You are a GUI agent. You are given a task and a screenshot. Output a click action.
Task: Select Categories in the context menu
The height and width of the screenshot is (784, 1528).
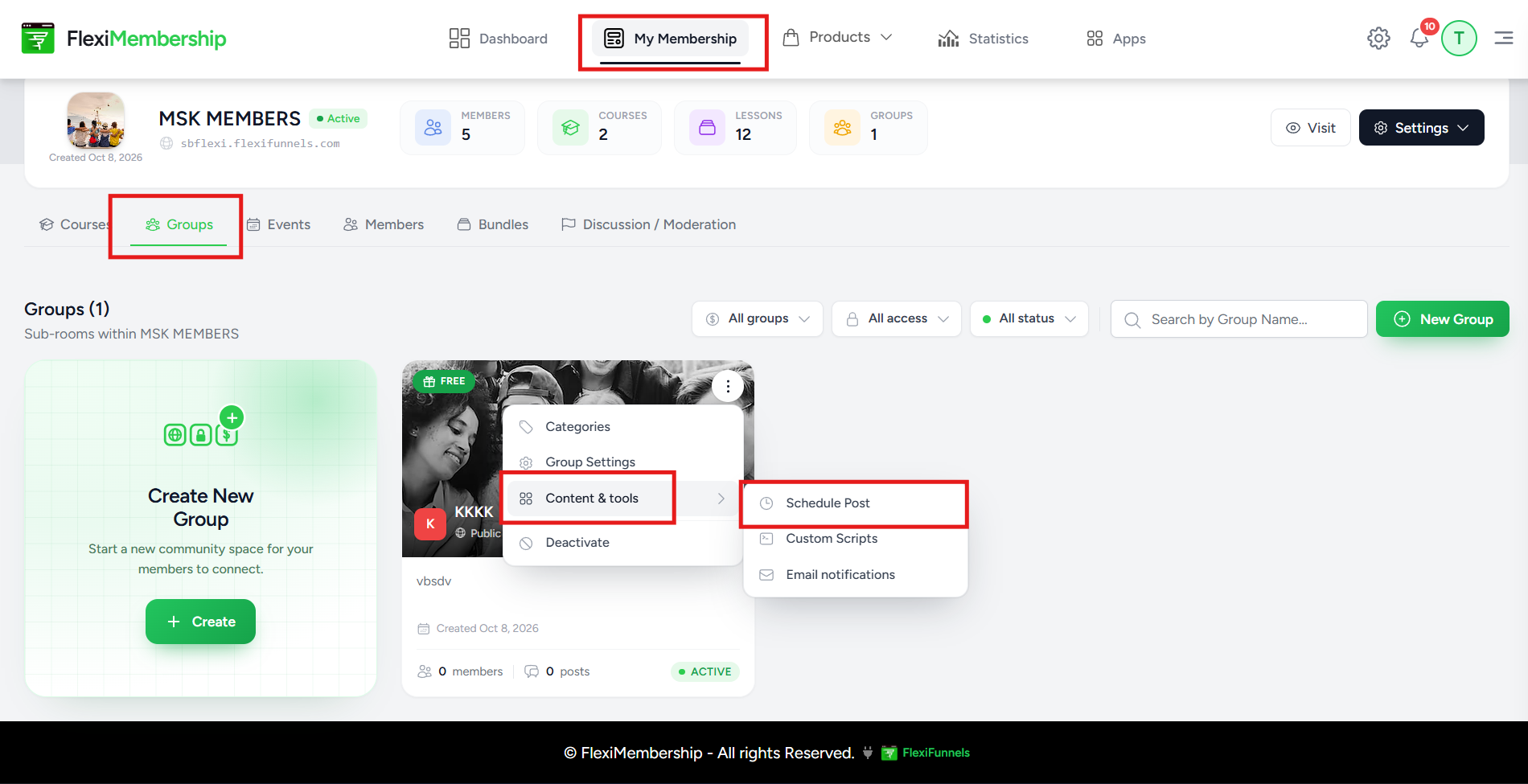pos(622,427)
